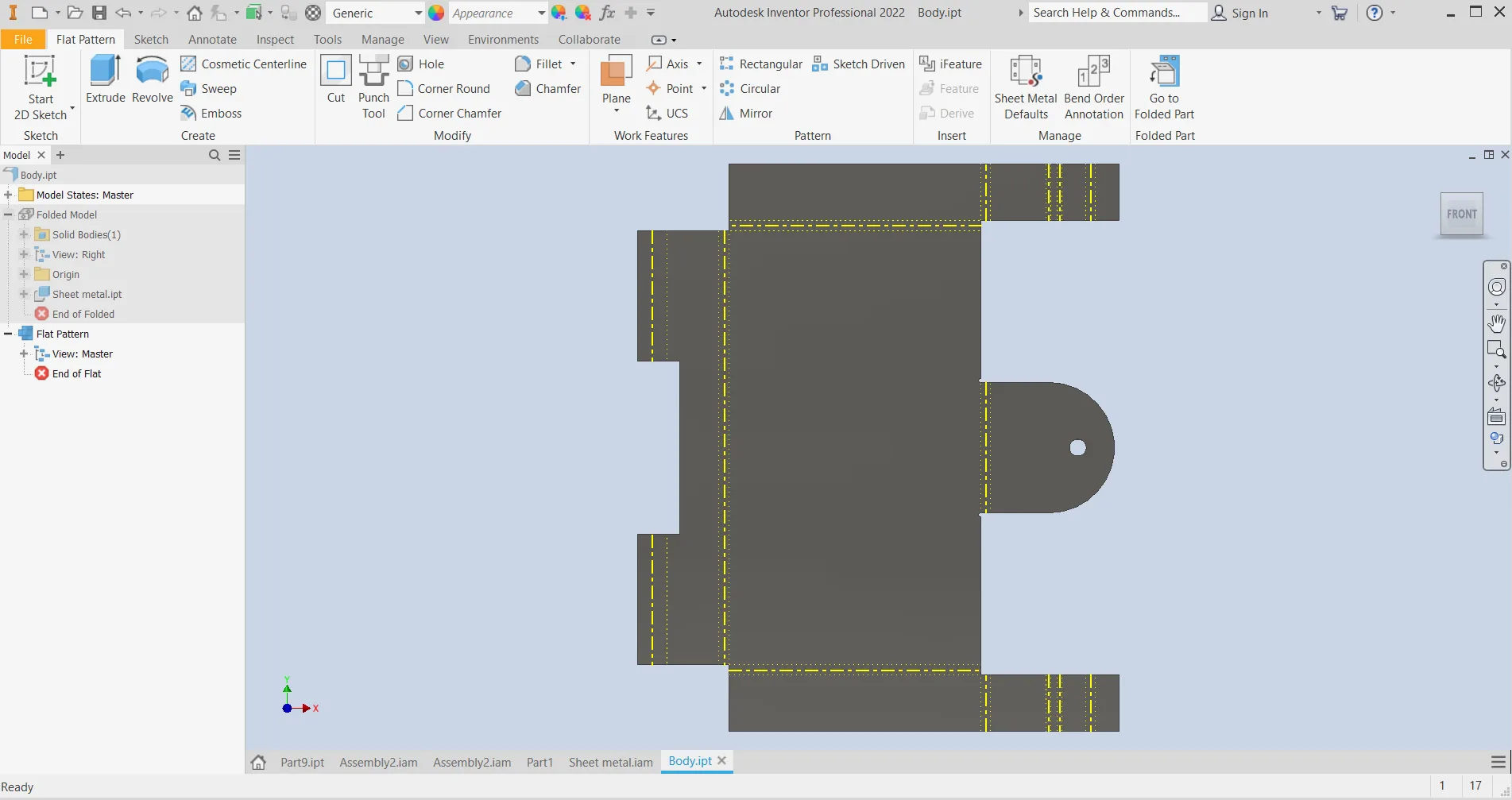
Task: Click the Search Help & Commands field
Action: (1116, 13)
